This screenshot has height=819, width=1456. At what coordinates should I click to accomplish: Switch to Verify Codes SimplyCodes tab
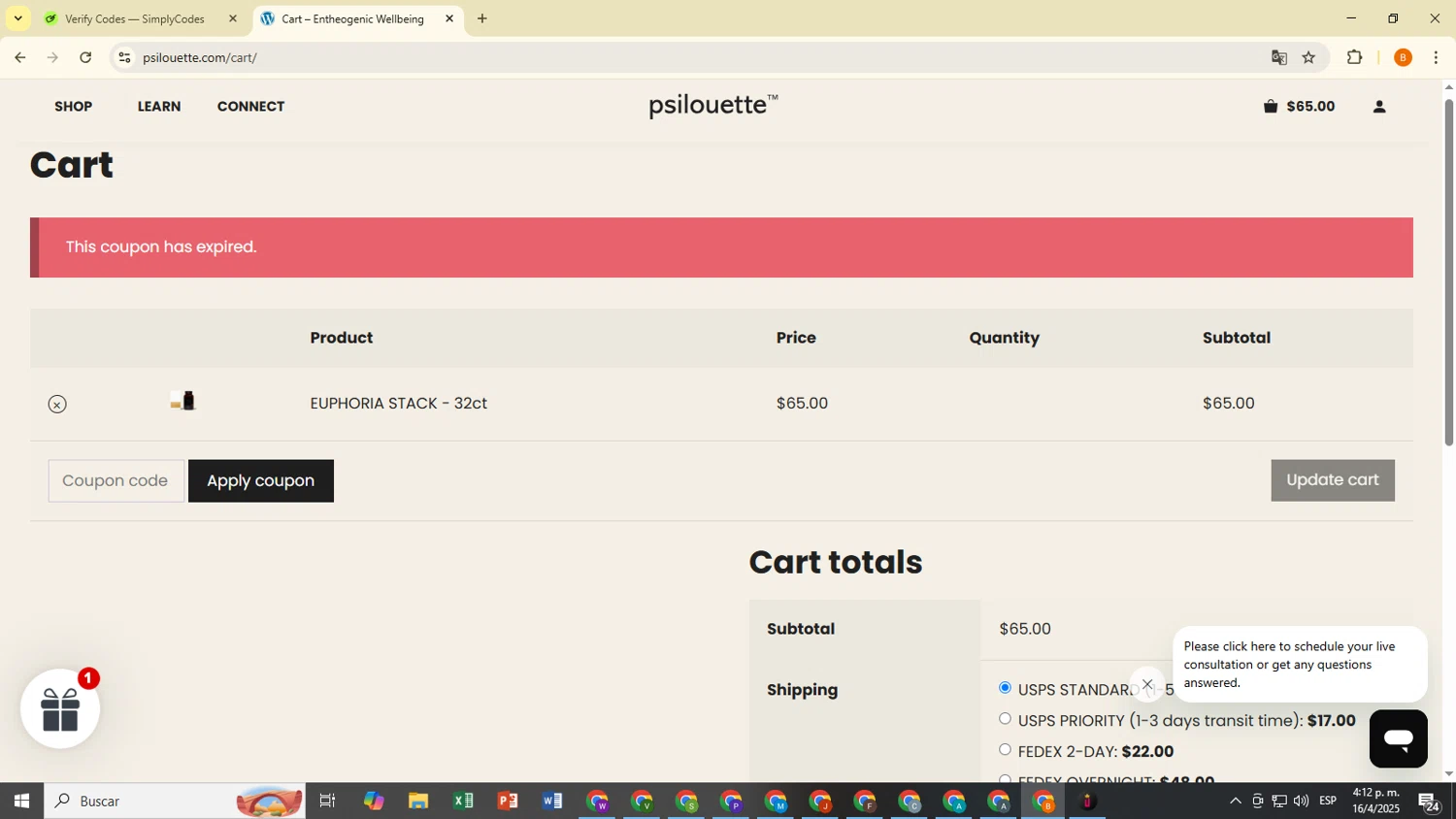[136, 18]
